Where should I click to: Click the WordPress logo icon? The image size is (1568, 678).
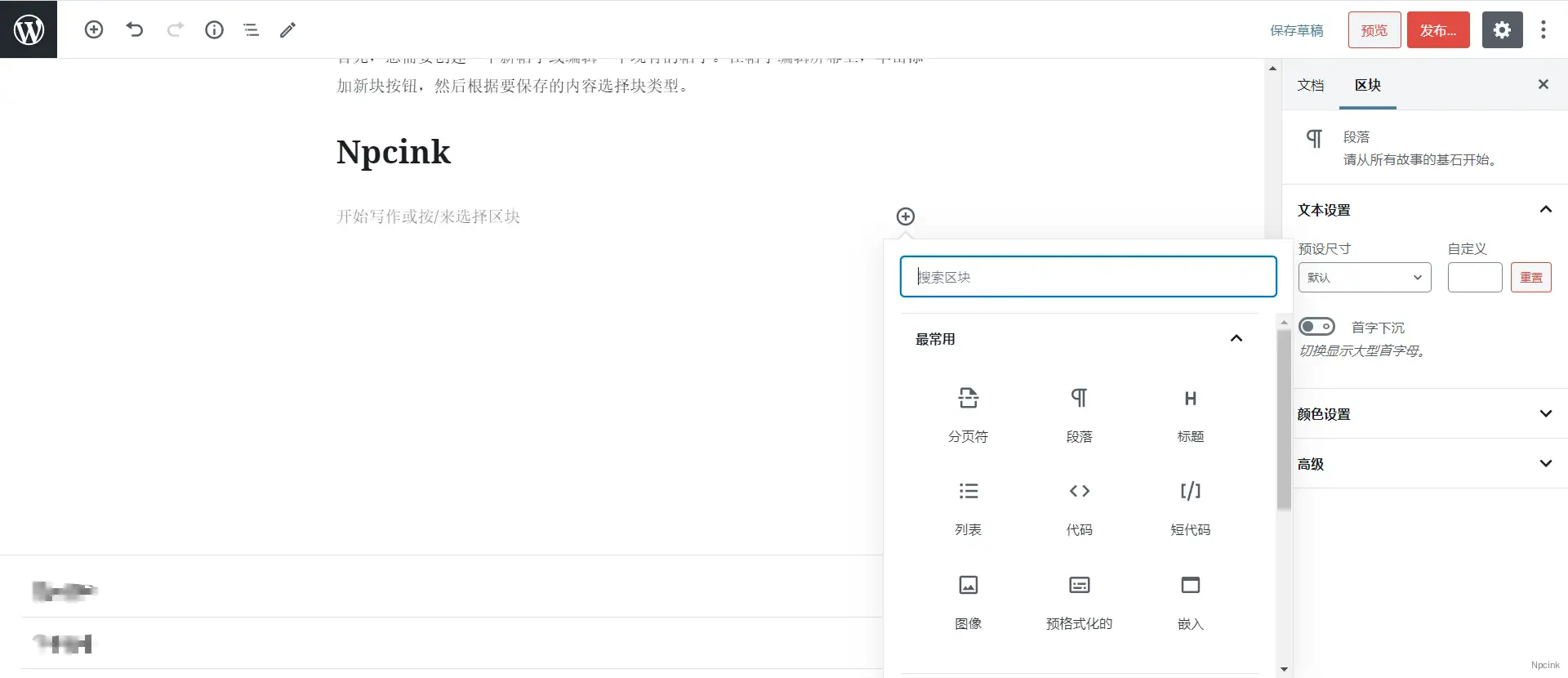(x=29, y=29)
